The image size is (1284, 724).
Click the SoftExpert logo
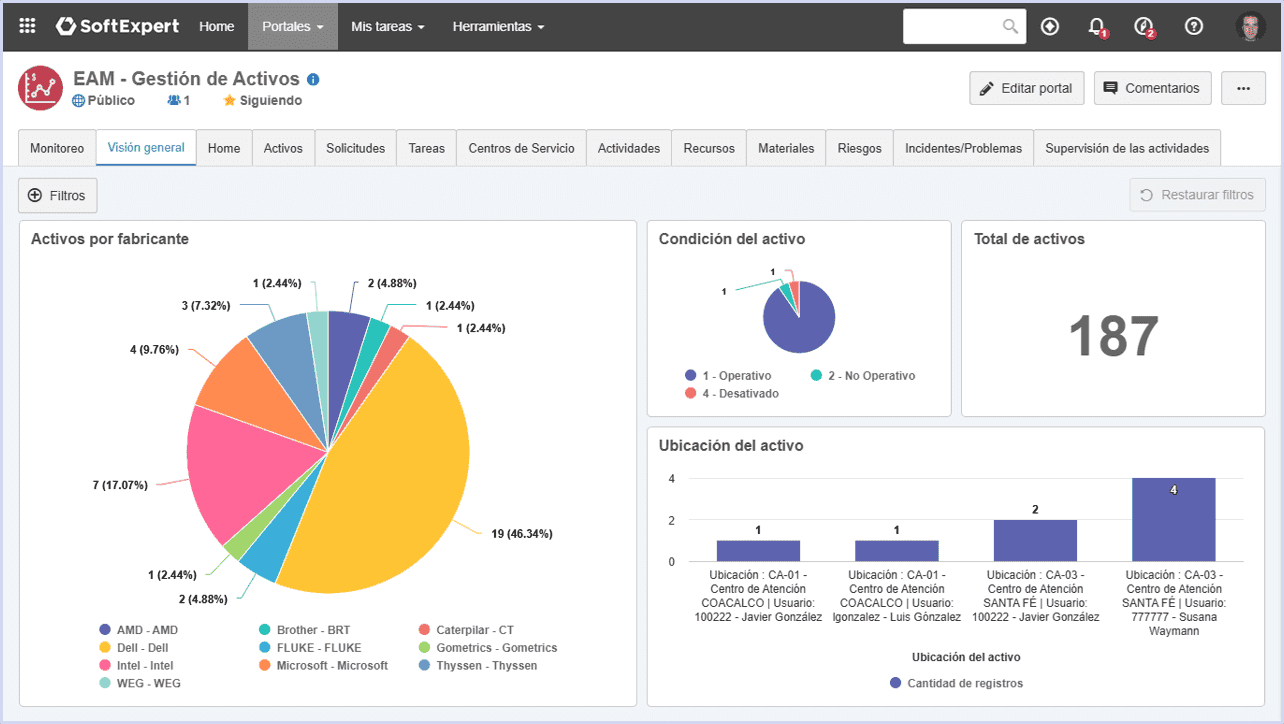coord(118,27)
